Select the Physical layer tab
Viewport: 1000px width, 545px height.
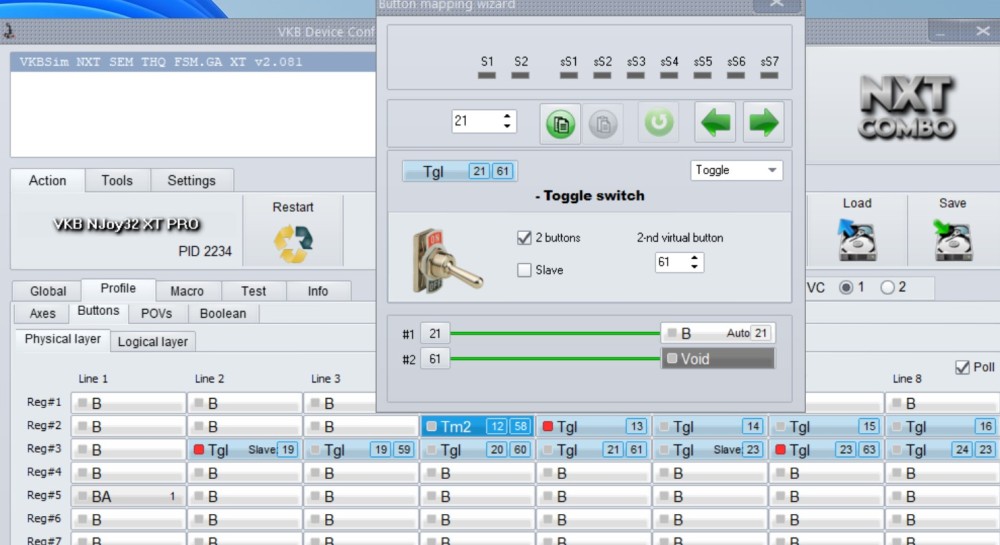click(62, 339)
